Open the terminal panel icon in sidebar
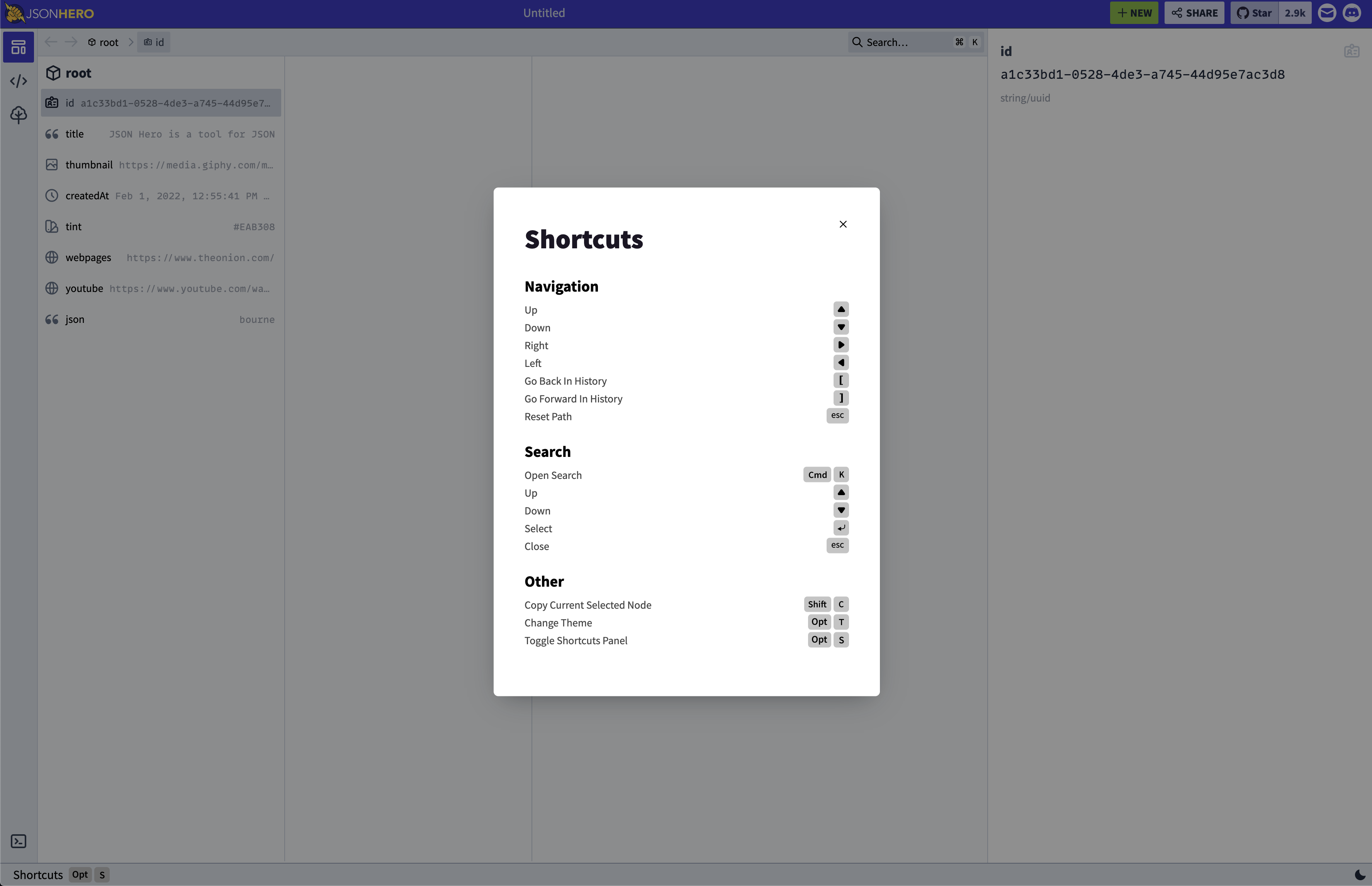1372x886 pixels. click(19, 841)
